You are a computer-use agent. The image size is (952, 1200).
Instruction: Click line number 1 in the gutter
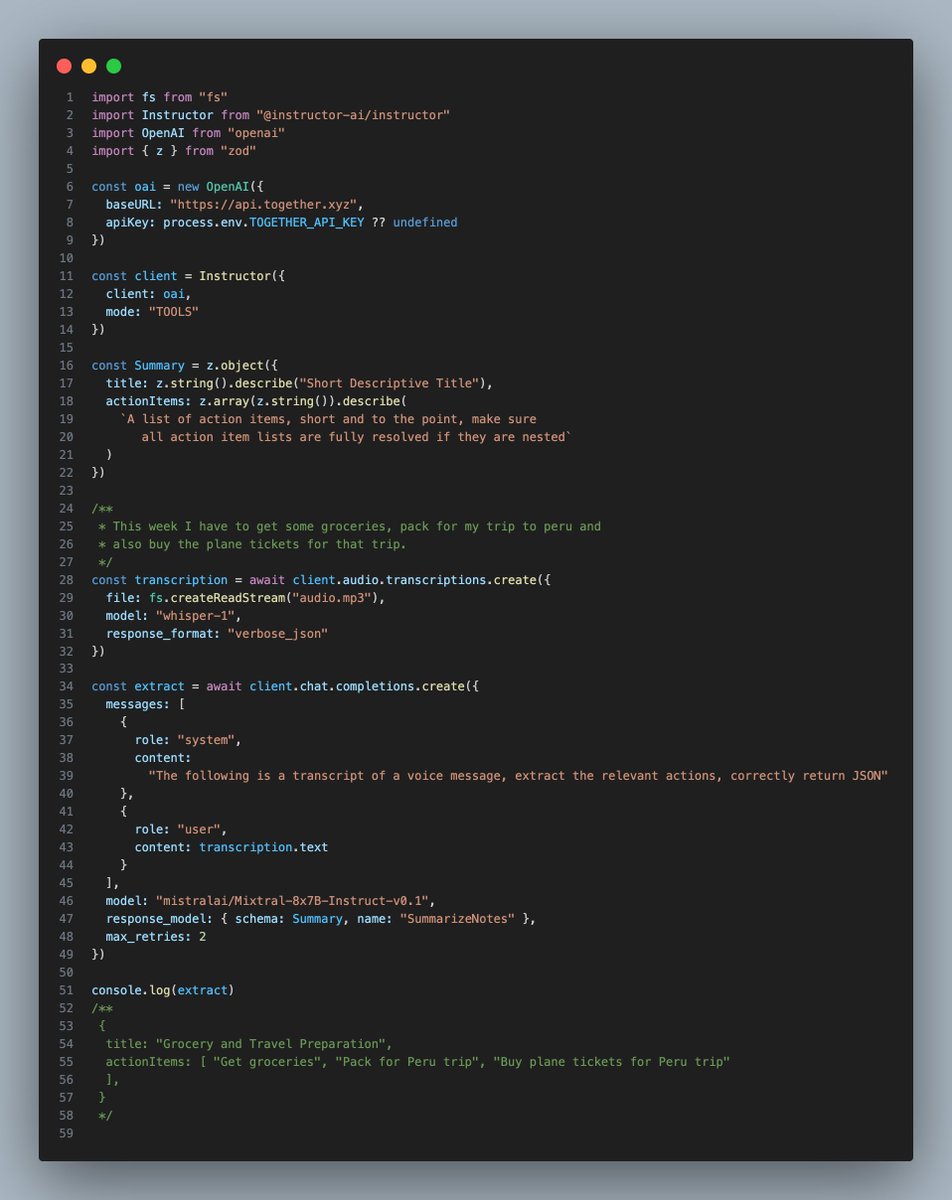[x=69, y=97]
